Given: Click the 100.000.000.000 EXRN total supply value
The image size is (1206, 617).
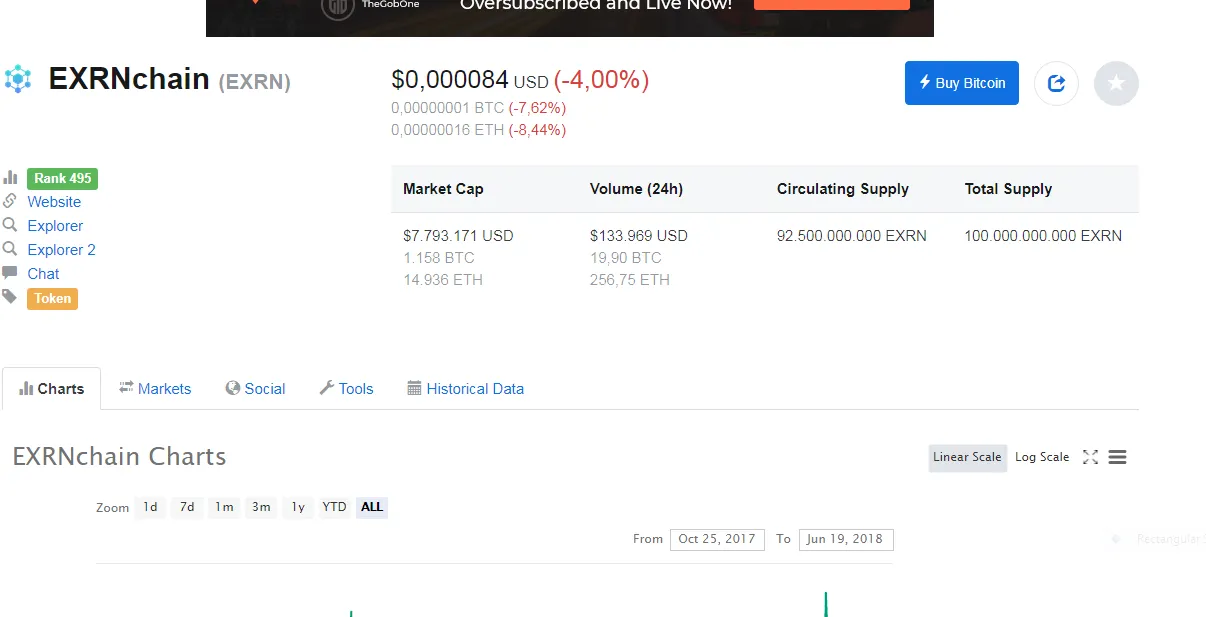Looking at the screenshot, I should pyautogui.click(x=1043, y=236).
